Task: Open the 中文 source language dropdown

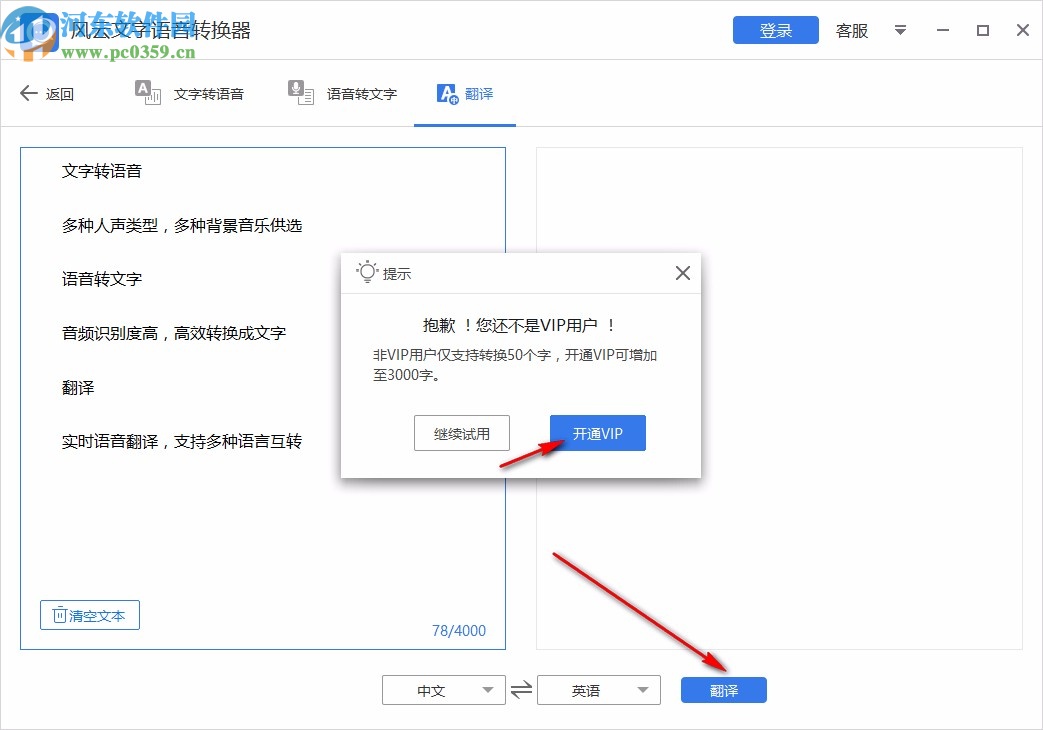Action: (443, 689)
